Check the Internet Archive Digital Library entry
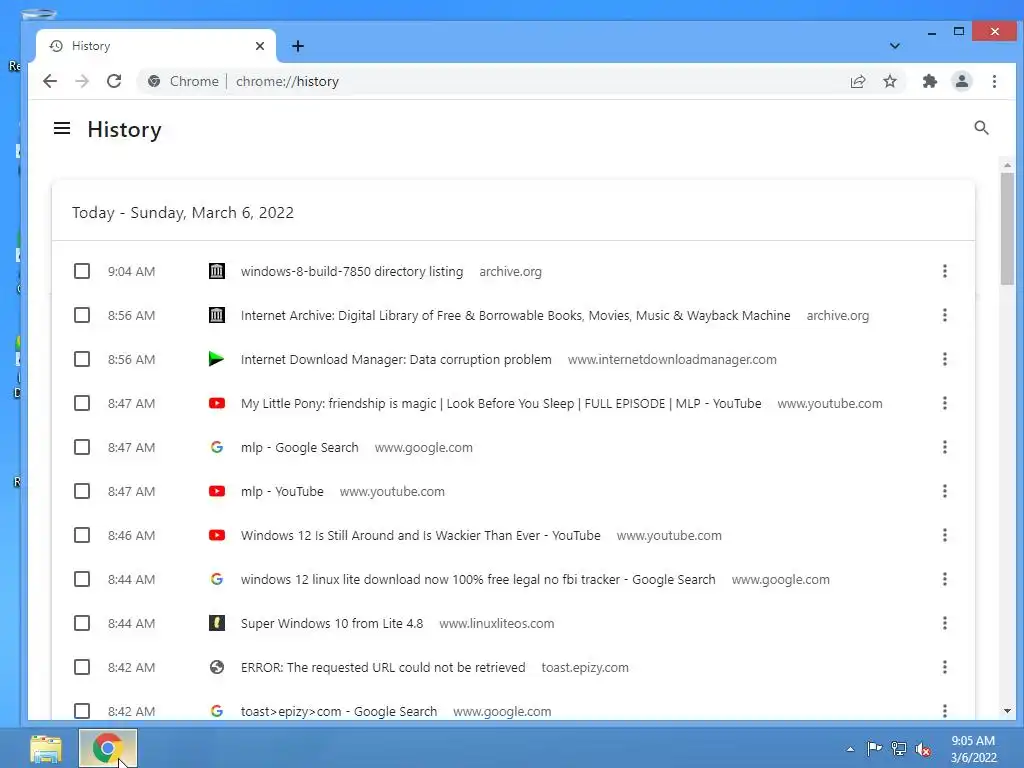 click(x=82, y=315)
